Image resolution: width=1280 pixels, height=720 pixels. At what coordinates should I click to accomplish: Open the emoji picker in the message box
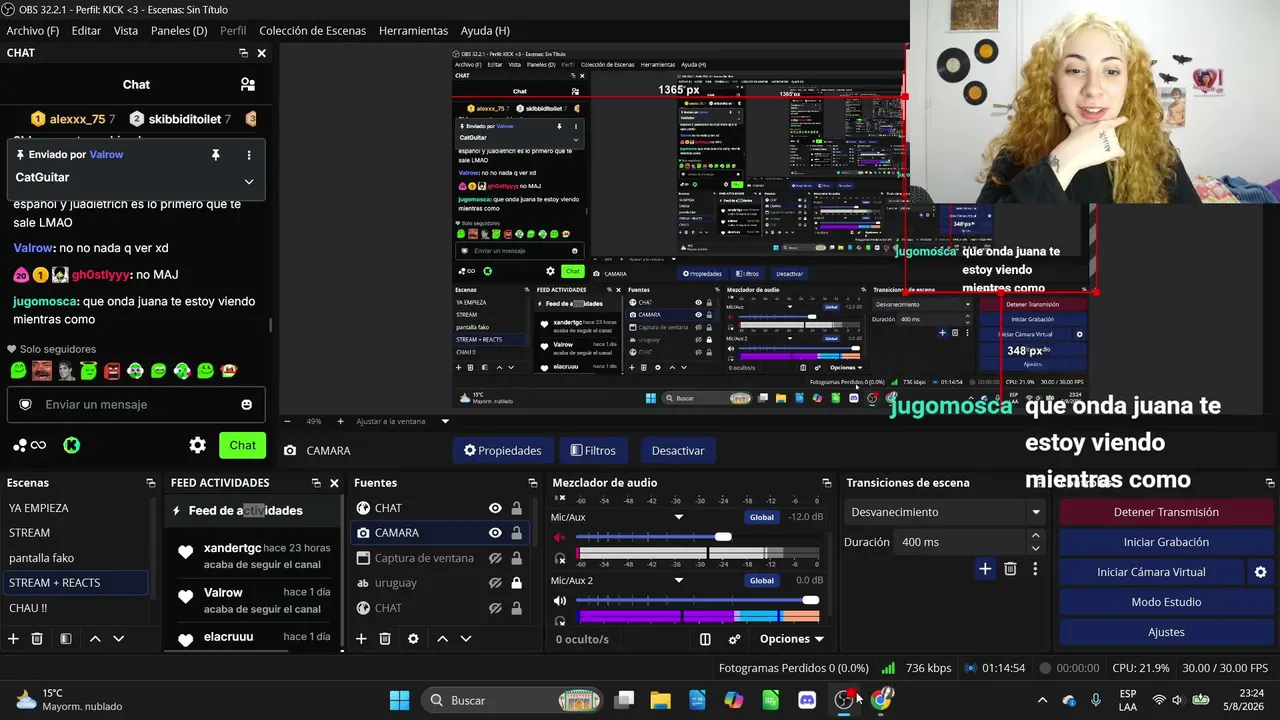pos(246,405)
